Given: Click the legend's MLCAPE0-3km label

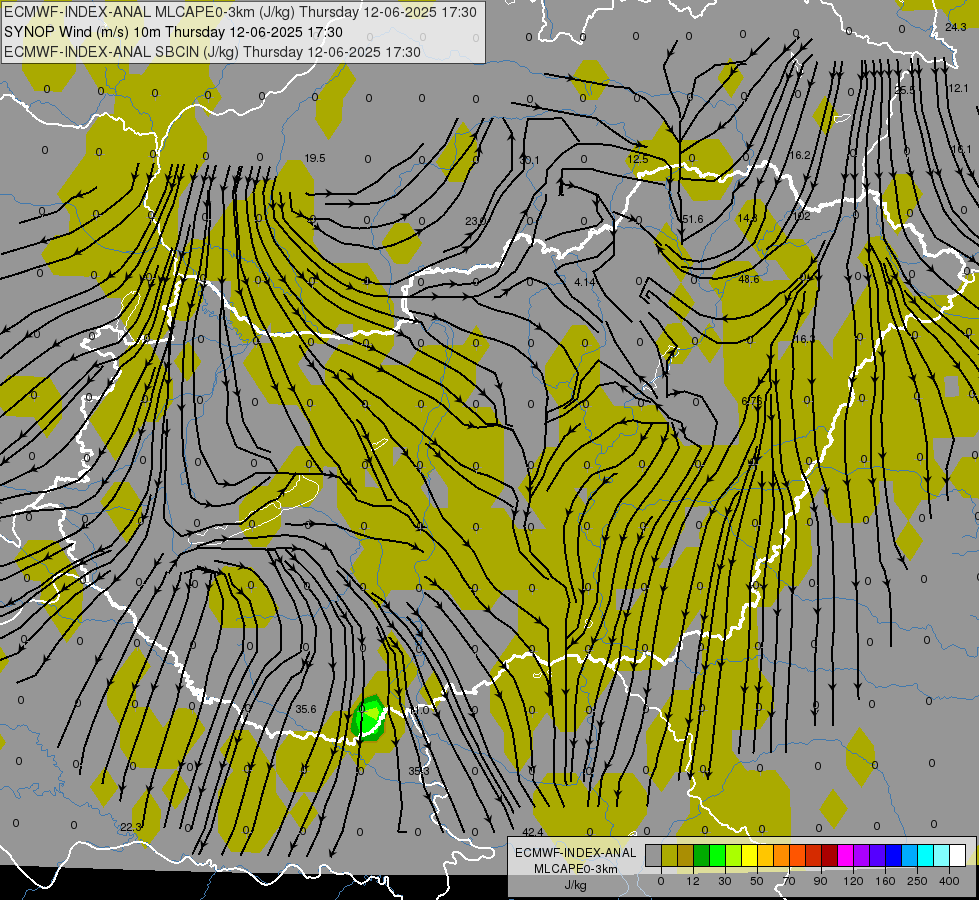Looking at the screenshot, I should [575, 869].
